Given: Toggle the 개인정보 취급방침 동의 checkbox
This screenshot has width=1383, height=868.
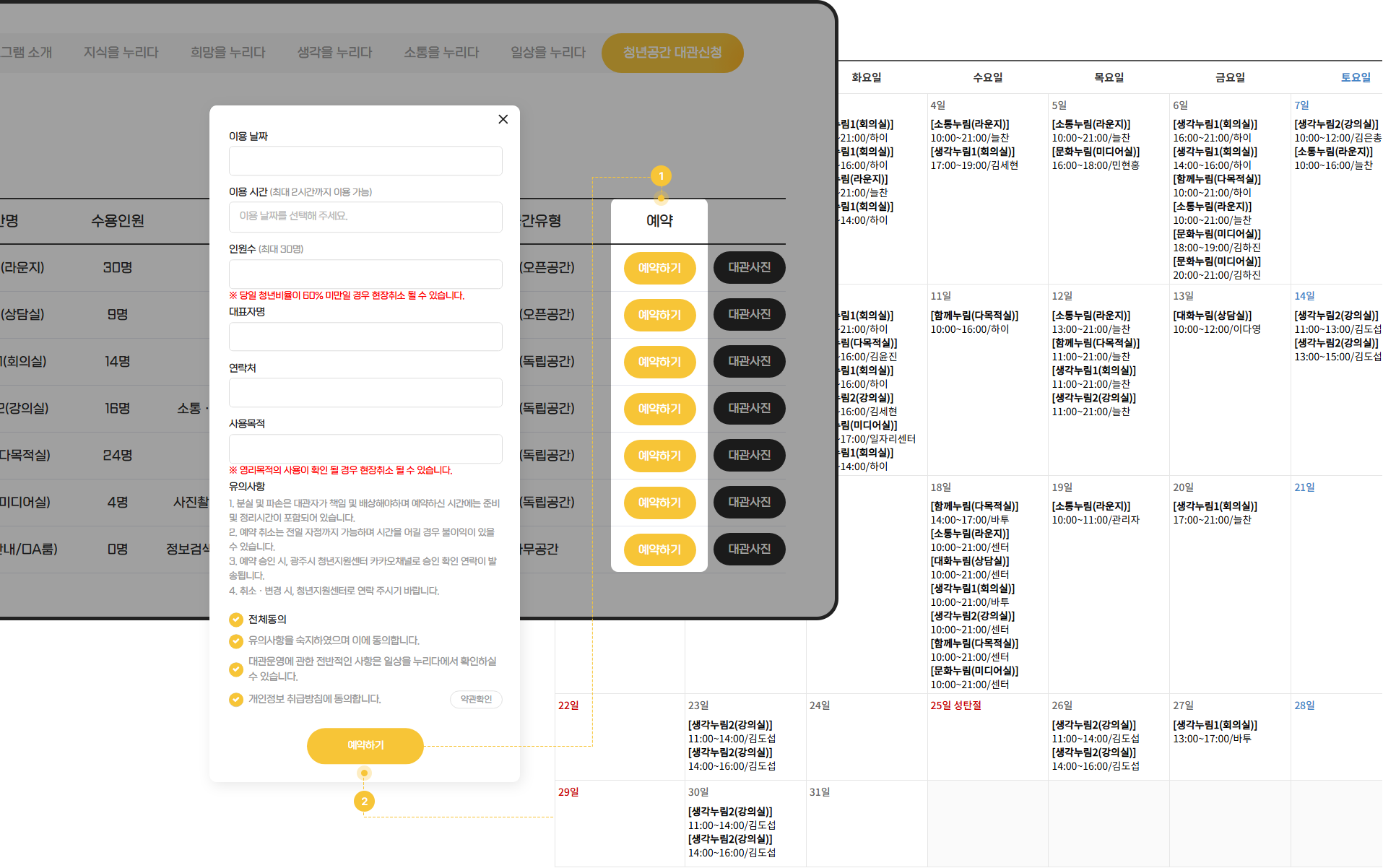Looking at the screenshot, I should (x=236, y=699).
